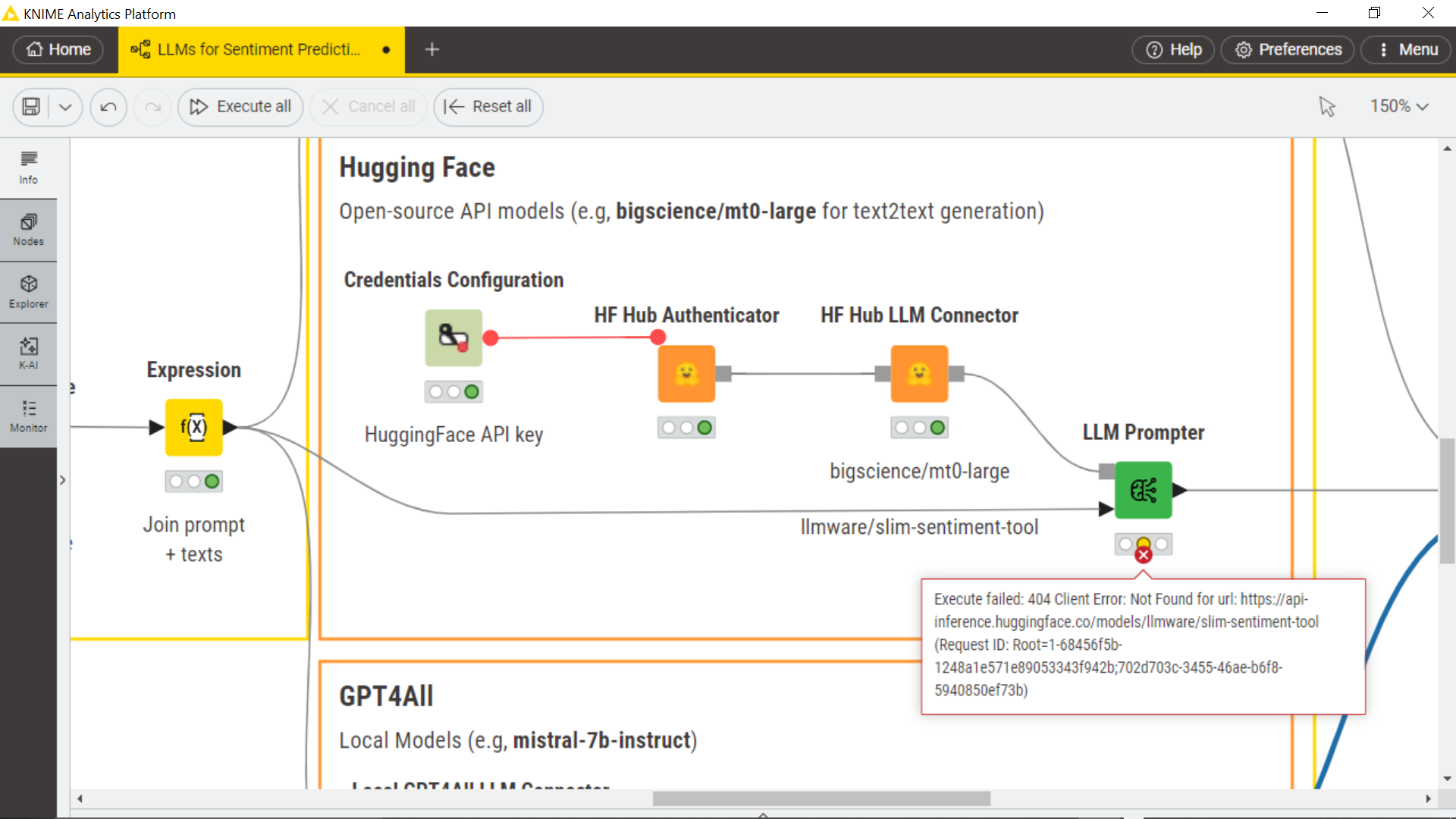Save the workflow with the disk icon
Image resolution: width=1456 pixels, height=819 pixels.
31,107
